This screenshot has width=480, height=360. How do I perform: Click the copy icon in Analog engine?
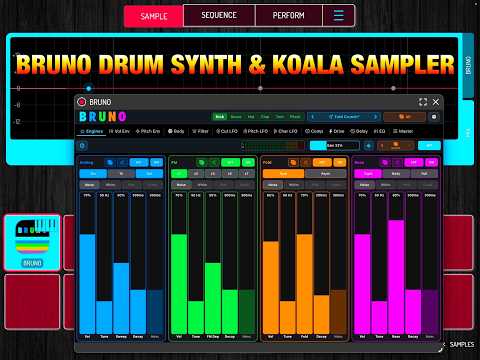(110, 163)
